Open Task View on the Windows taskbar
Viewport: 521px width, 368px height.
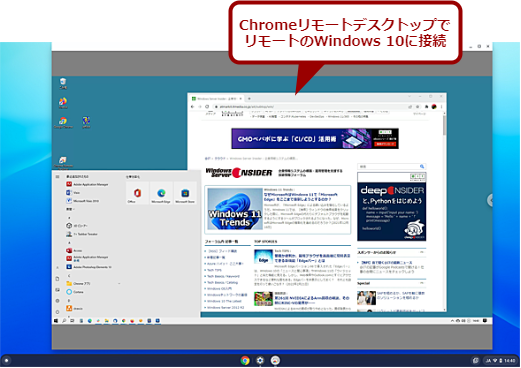click(x=72, y=321)
